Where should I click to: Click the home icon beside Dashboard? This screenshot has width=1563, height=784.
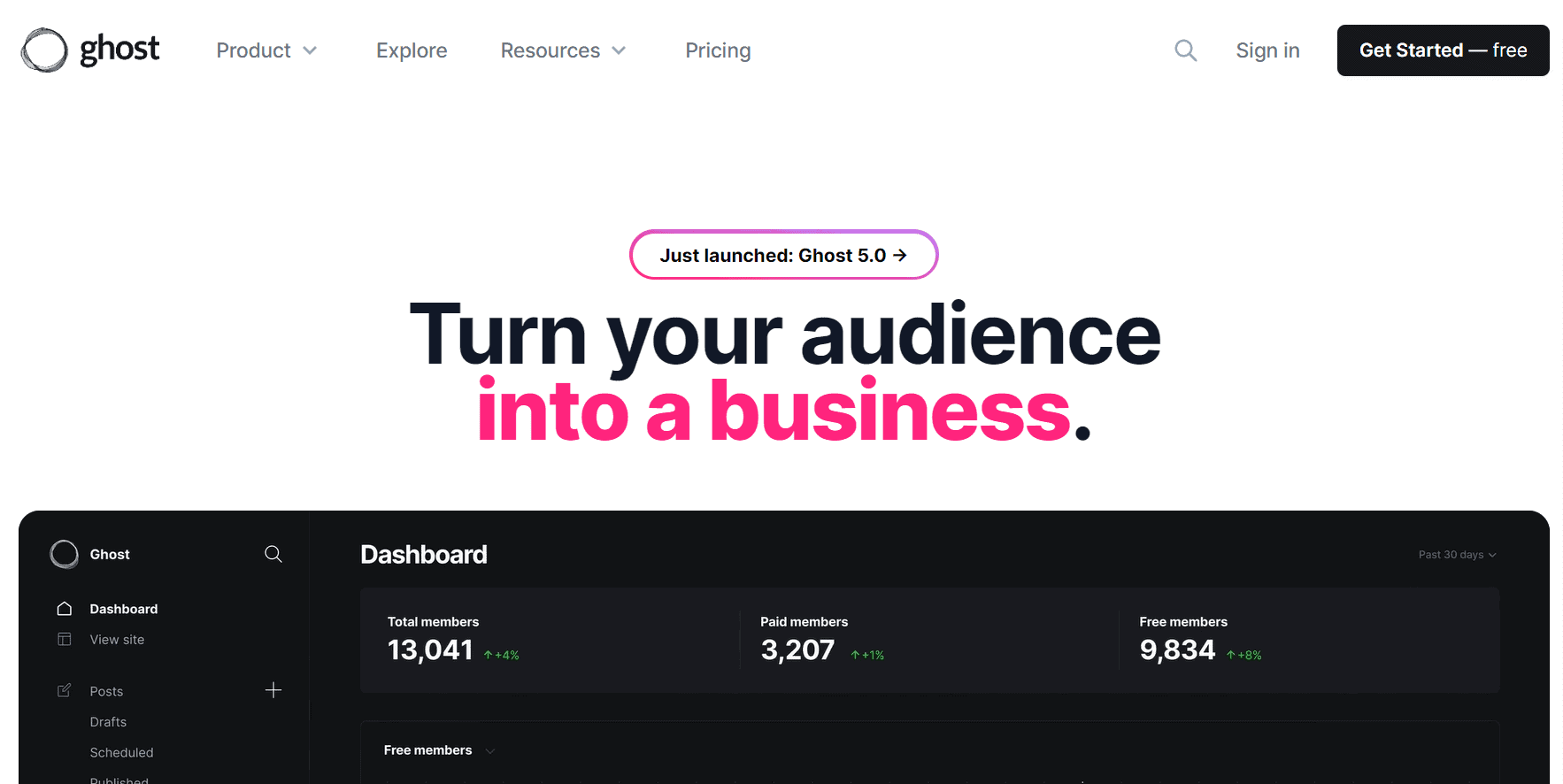pos(64,609)
